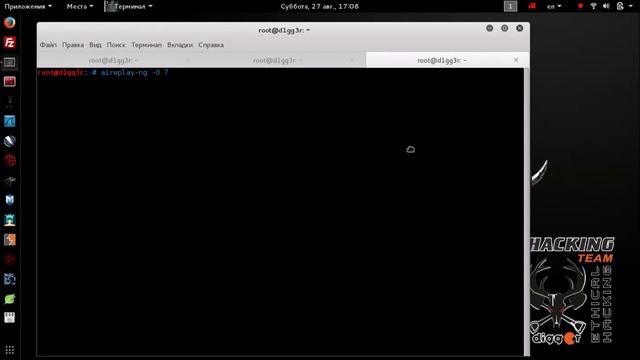Open the blue puzzle-like dock icon
This screenshot has height=360, width=640.
[9, 279]
